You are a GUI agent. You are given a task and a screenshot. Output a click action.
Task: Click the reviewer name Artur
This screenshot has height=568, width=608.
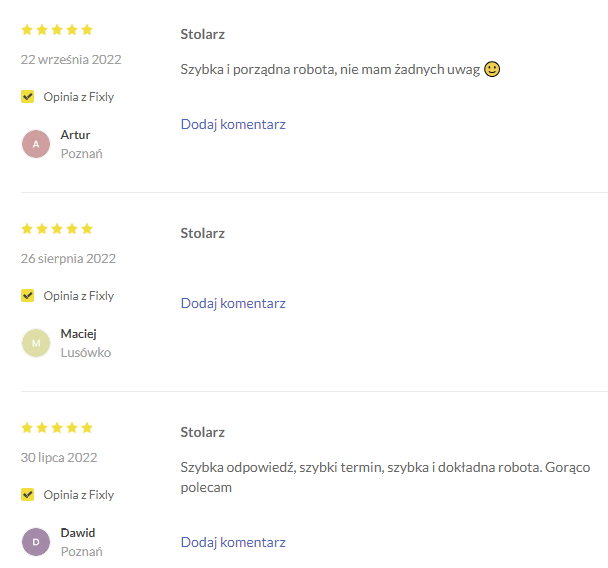(75, 135)
